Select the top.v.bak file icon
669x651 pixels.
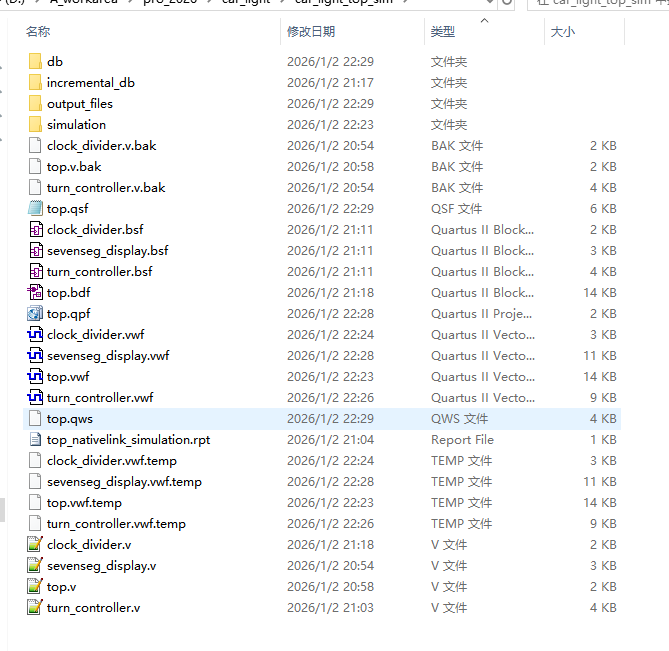coord(35,166)
